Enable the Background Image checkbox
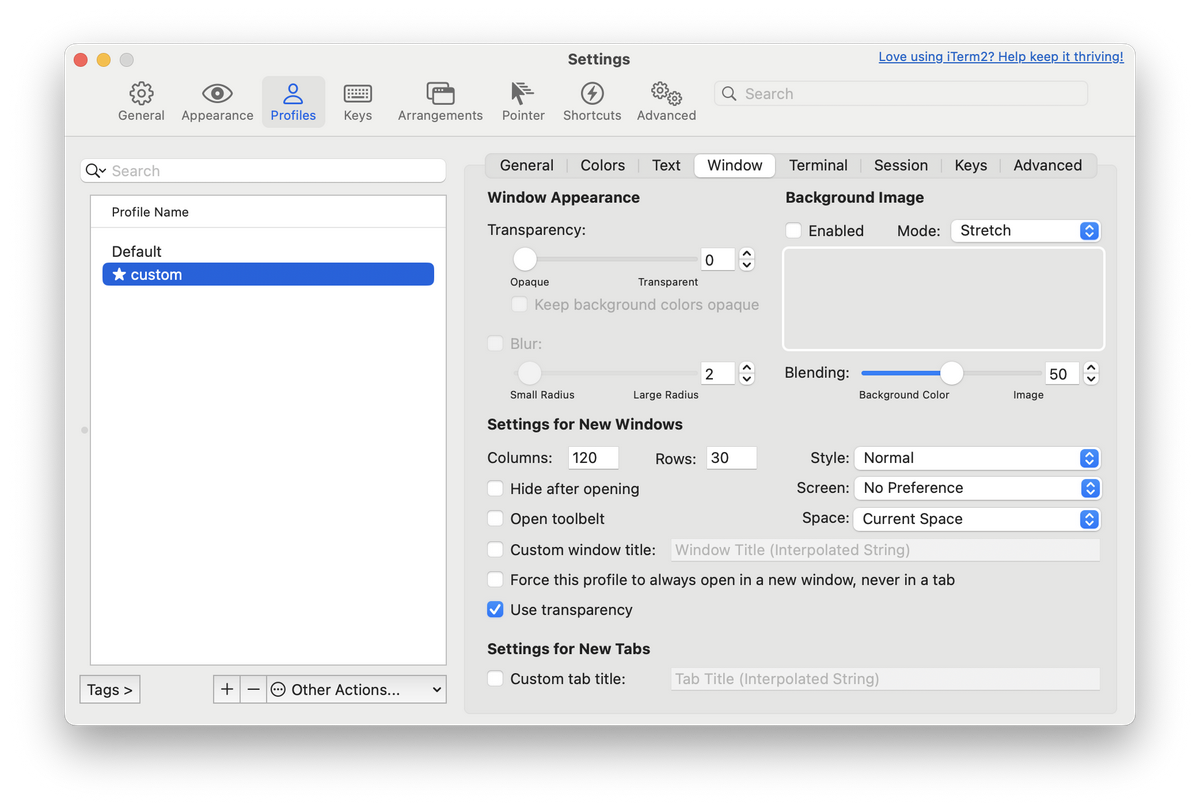This screenshot has width=1200, height=811. click(x=794, y=231)
